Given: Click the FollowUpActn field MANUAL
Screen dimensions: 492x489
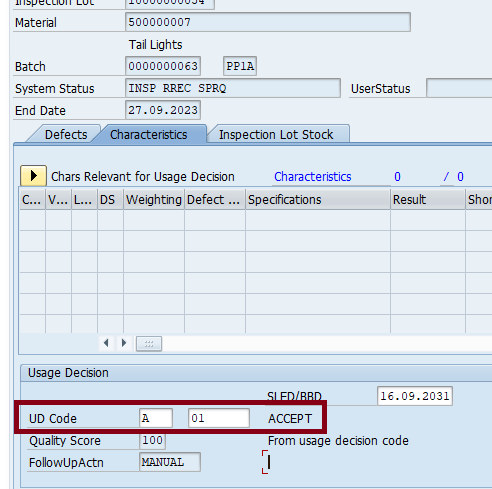Looking at the screenshot, I should point(170,462).
